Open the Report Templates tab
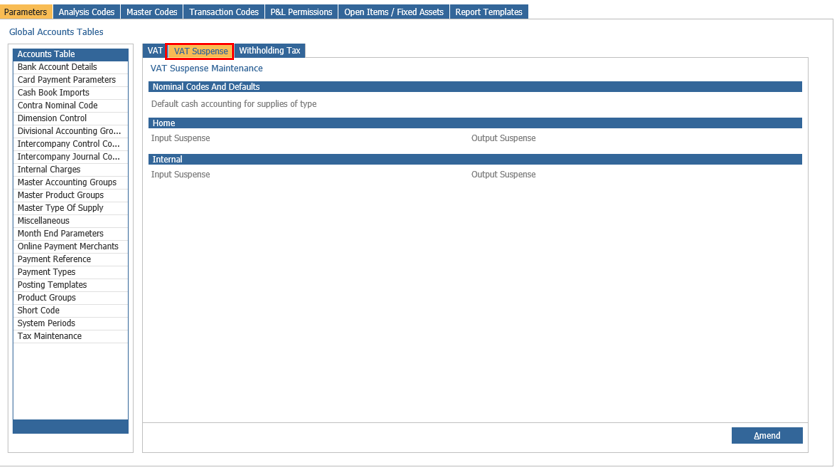 [488, 12]
